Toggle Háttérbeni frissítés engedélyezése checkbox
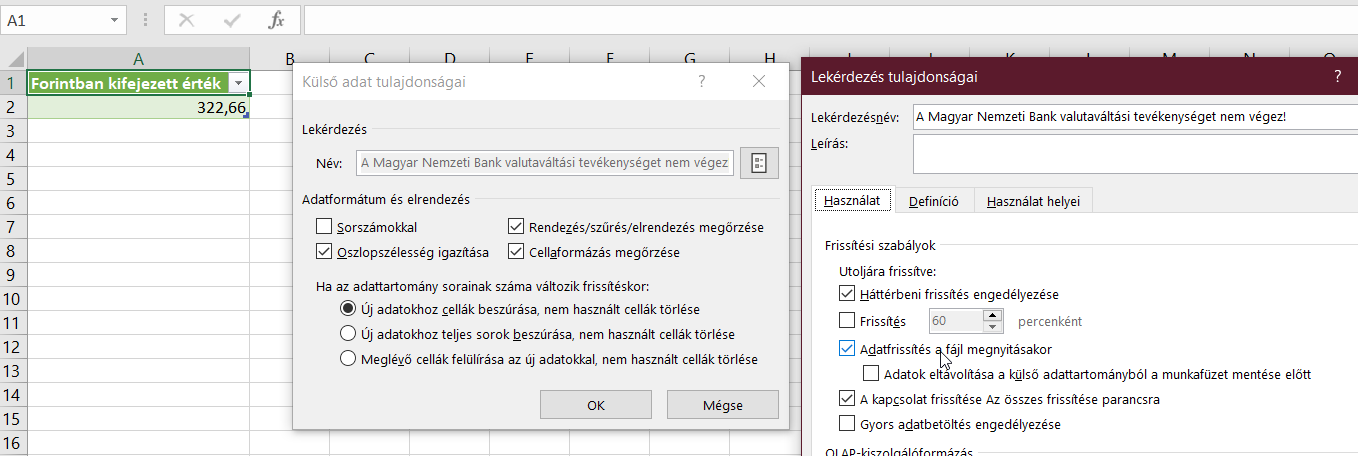 [847, 294]
